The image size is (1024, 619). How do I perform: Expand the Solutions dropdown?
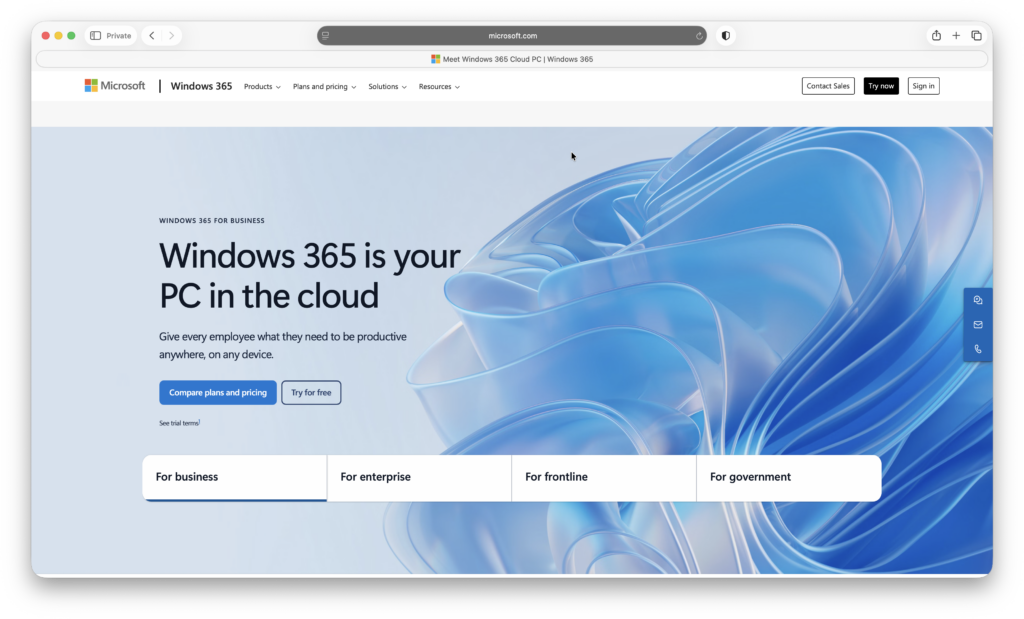tap(387, 87)
